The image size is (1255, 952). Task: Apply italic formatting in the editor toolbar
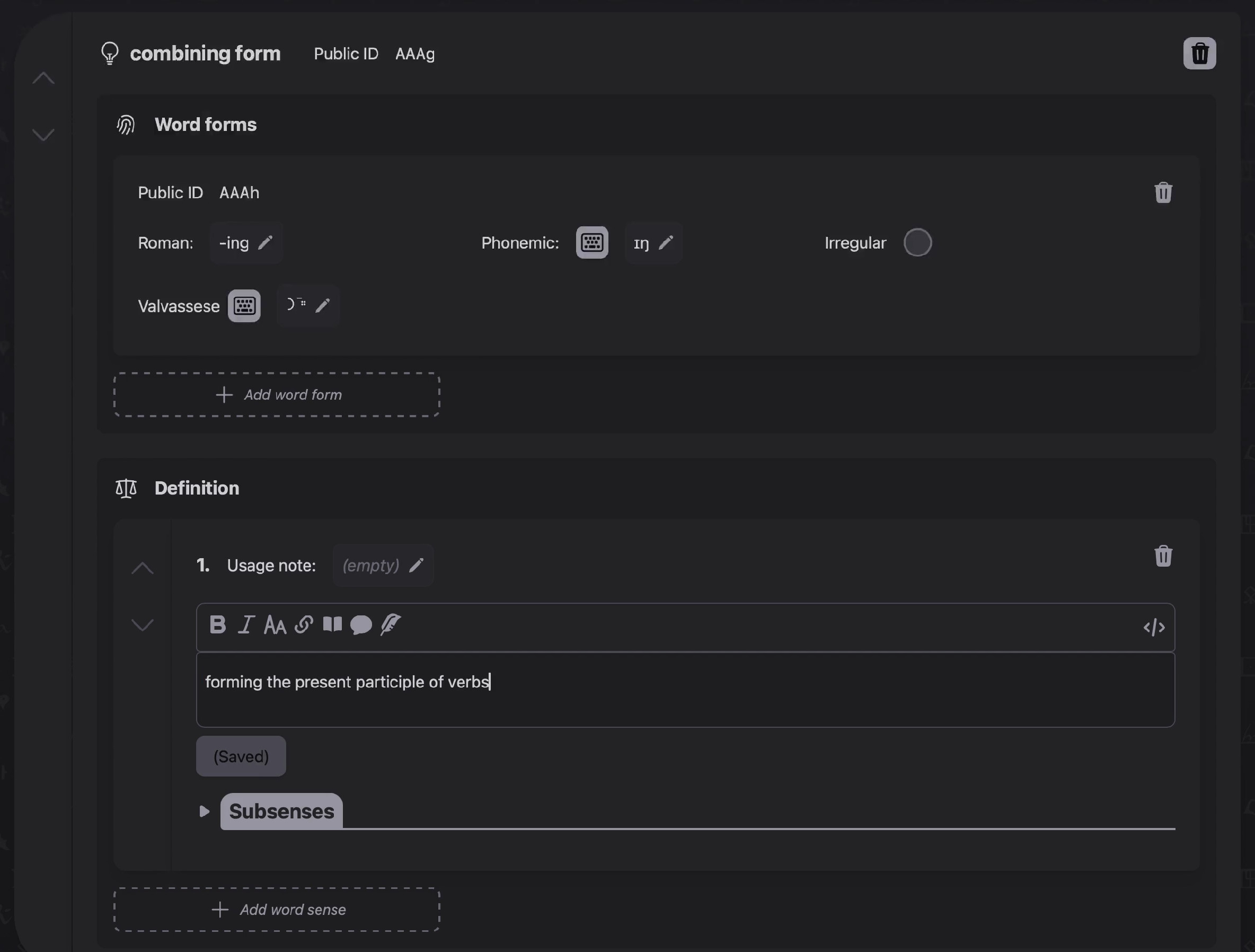(x=246, y=624)
